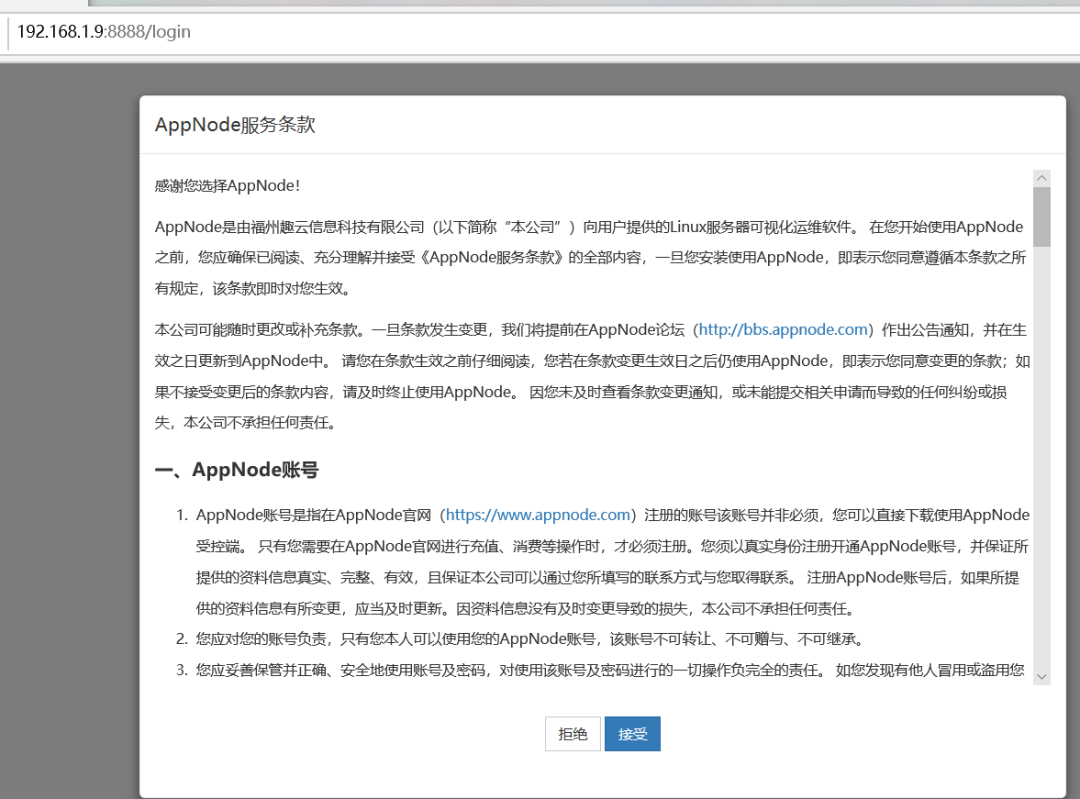Open the http://bbs.appnode.com forum link
The image size is (1080, 799).
783,329
